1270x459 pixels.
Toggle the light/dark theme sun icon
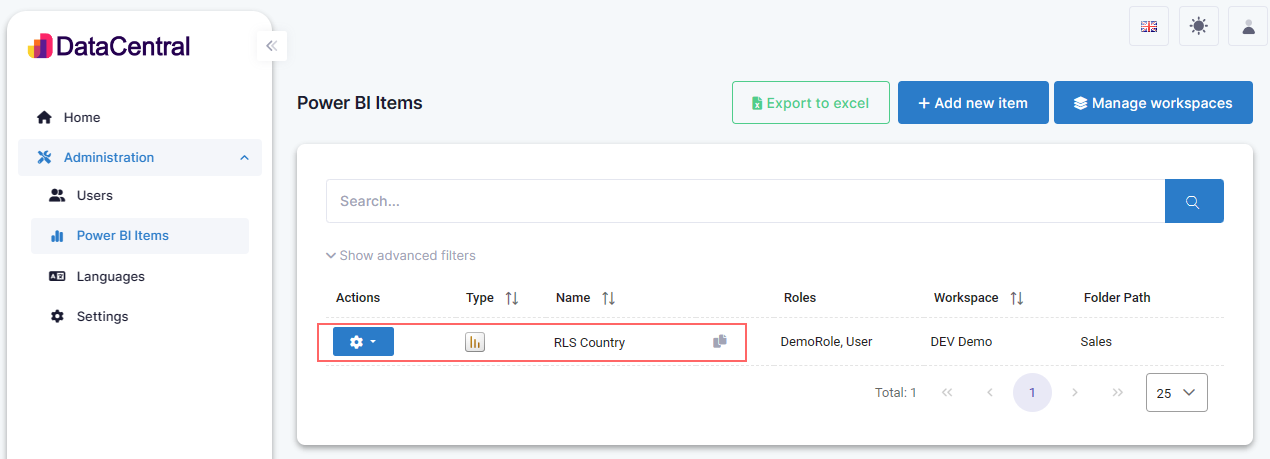click(1198, 27)
